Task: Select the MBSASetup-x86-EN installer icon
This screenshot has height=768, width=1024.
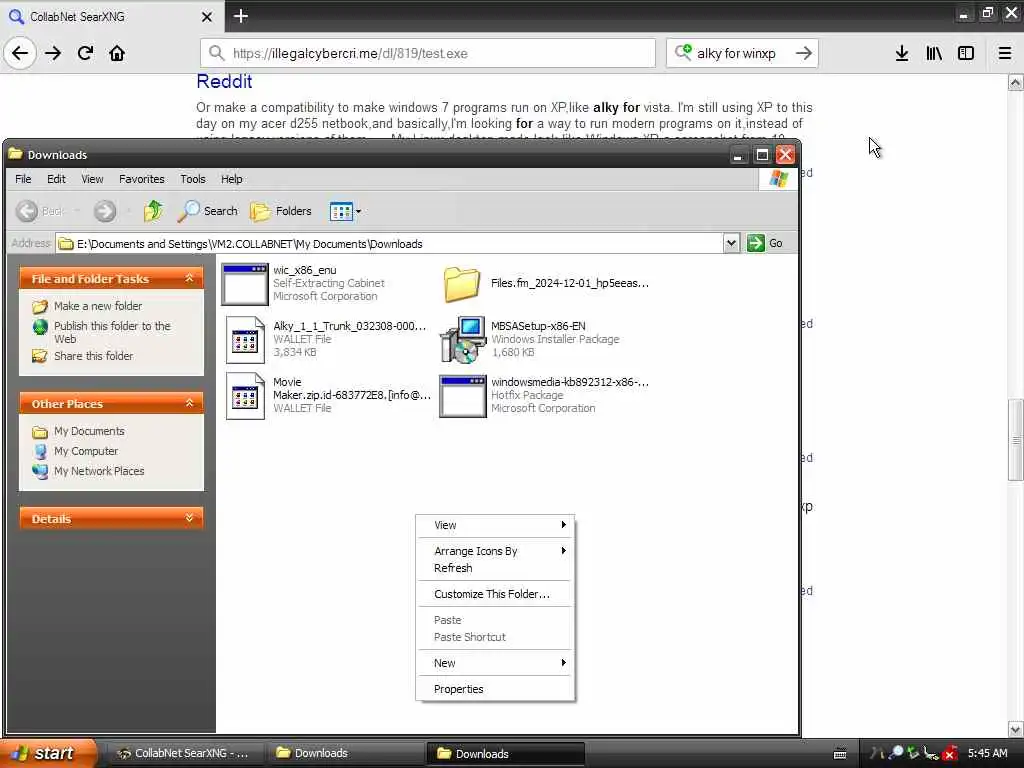Action: click(463, 340)
